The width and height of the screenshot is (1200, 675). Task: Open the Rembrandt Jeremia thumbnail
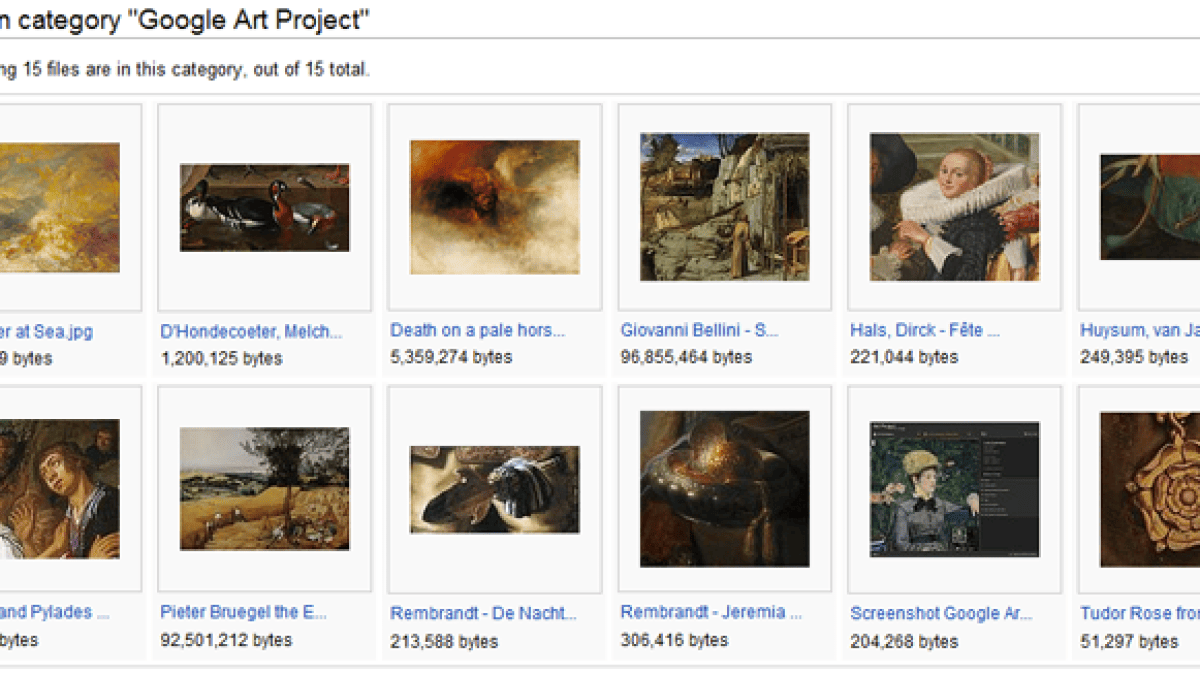[725, 489]
